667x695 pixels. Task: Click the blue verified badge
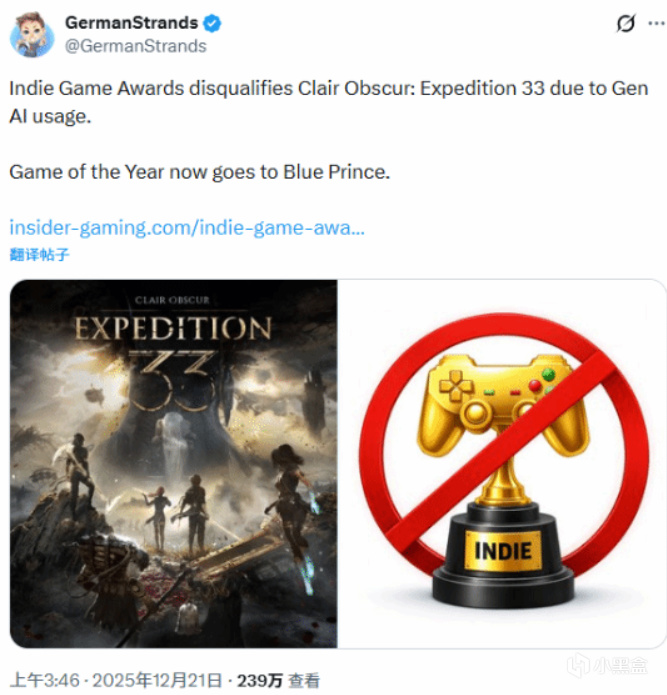[x=212, y=23]
